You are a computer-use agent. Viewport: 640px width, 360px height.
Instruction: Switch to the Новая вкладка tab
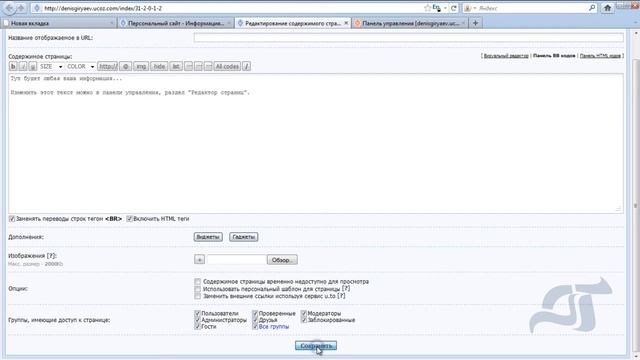59,23
